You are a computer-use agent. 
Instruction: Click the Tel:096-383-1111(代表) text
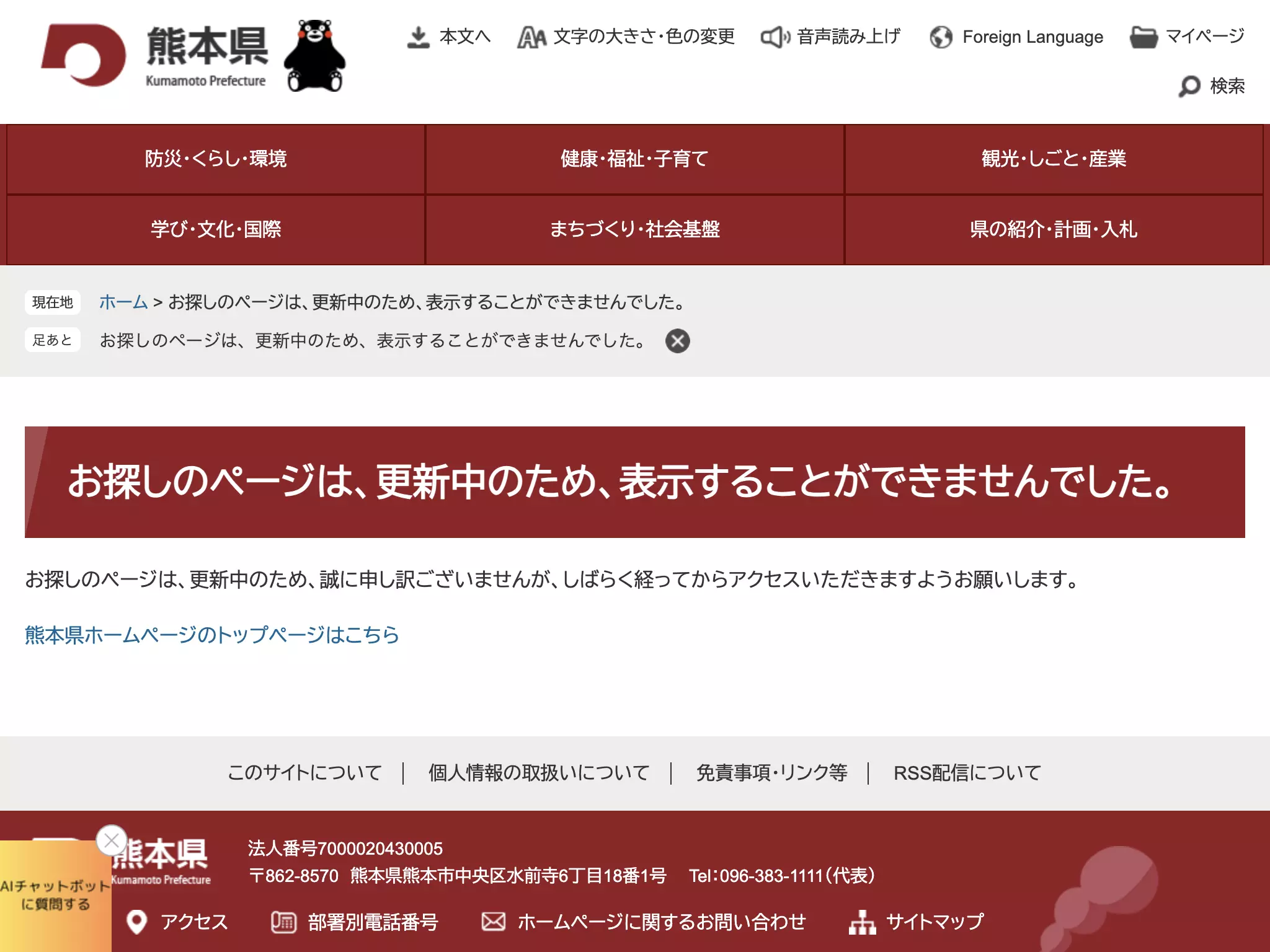click(782, 876)
